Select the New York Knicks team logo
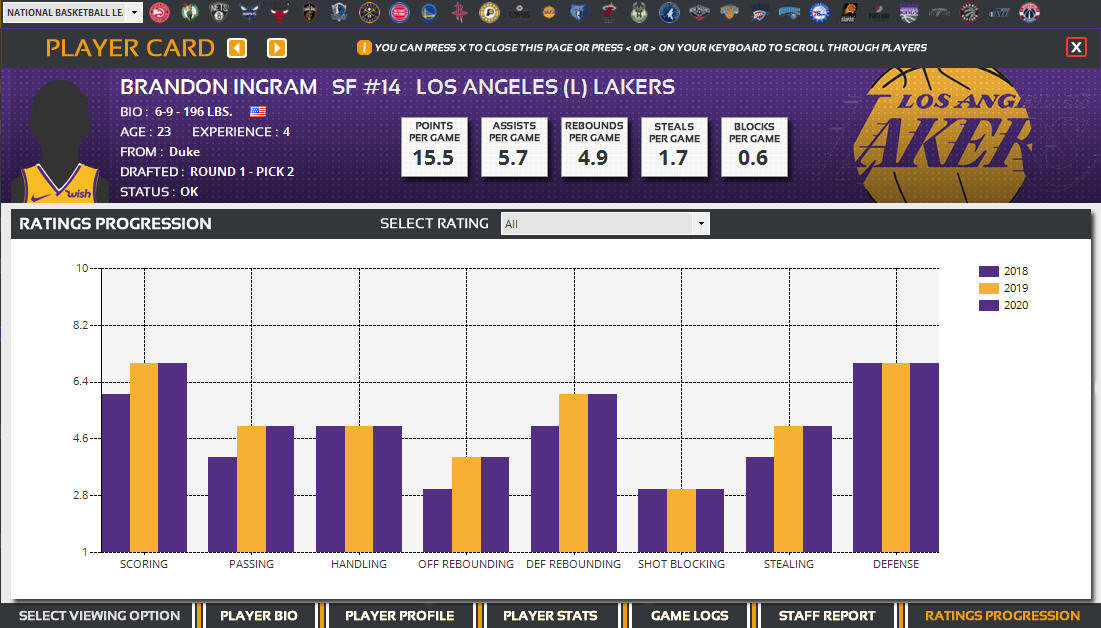The image size is (1101, 628). click(729, 12)
